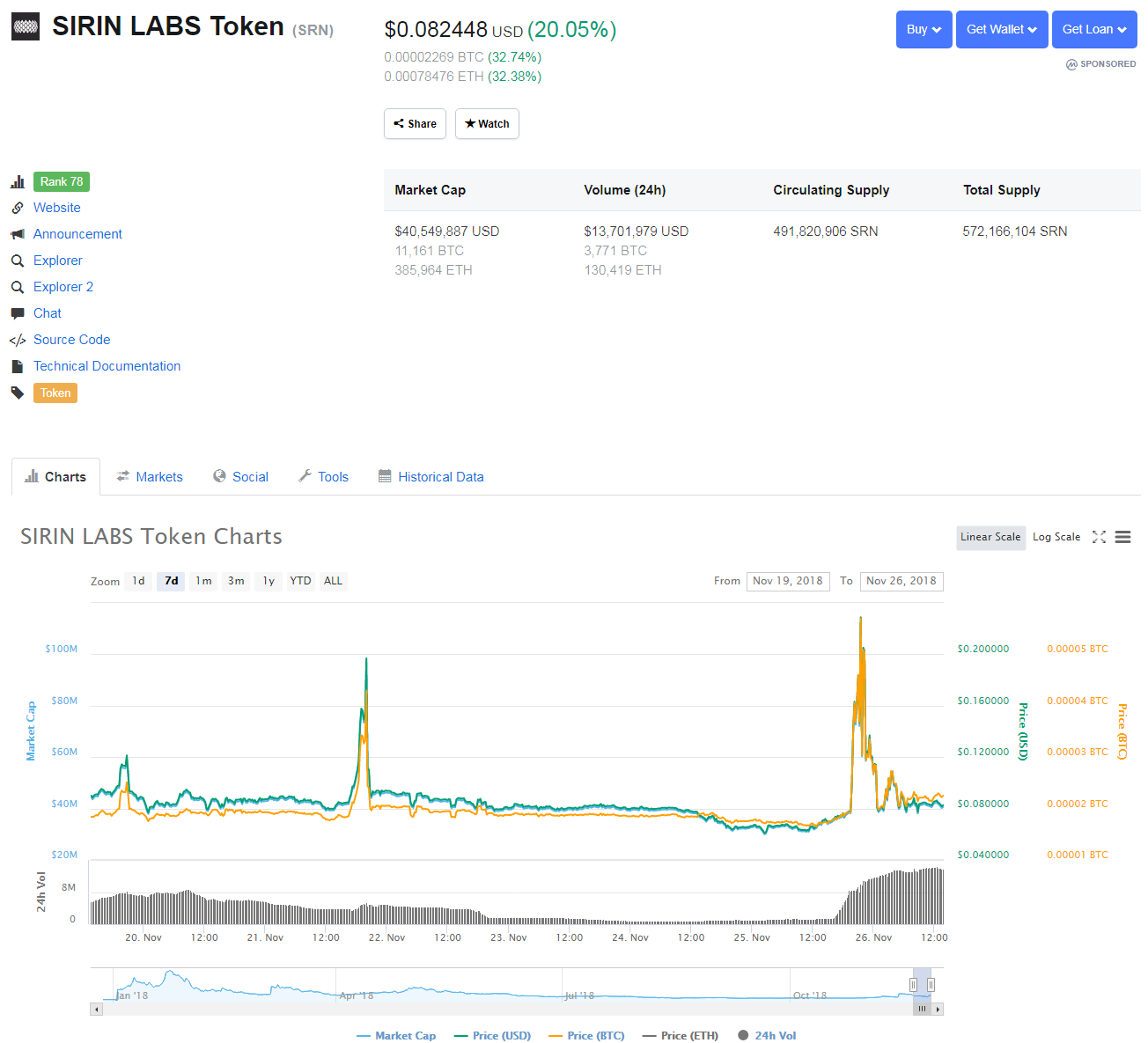Switch to the Charts tab

click(x=55, y=477)
